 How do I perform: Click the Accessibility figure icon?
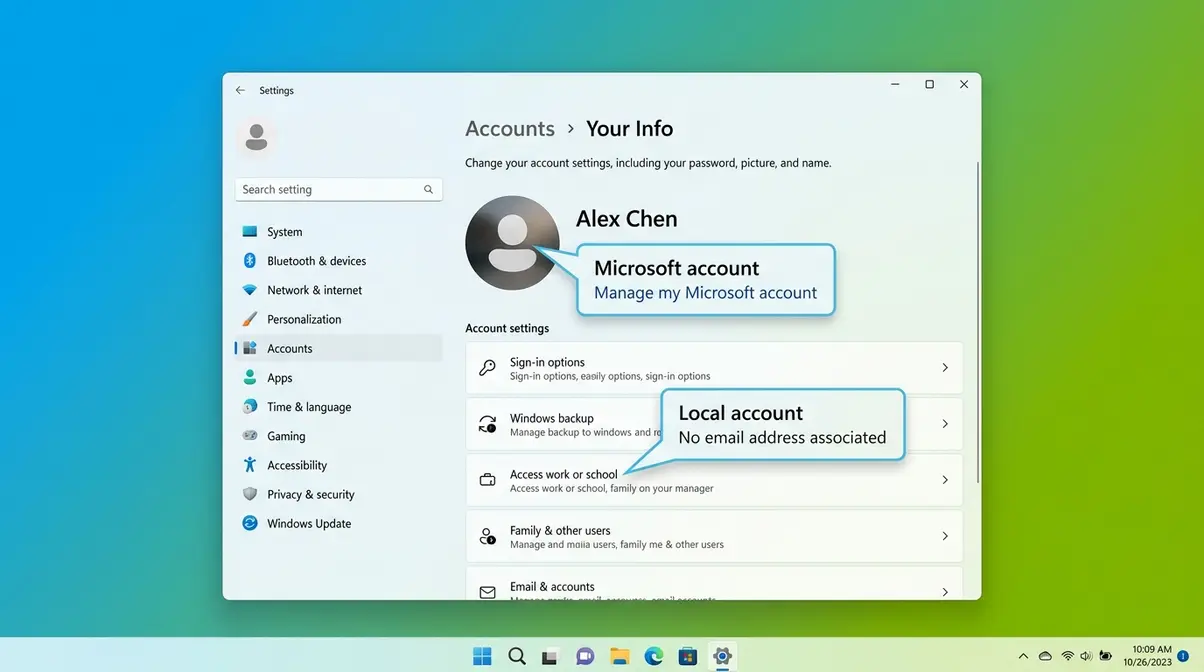(250, 465)
